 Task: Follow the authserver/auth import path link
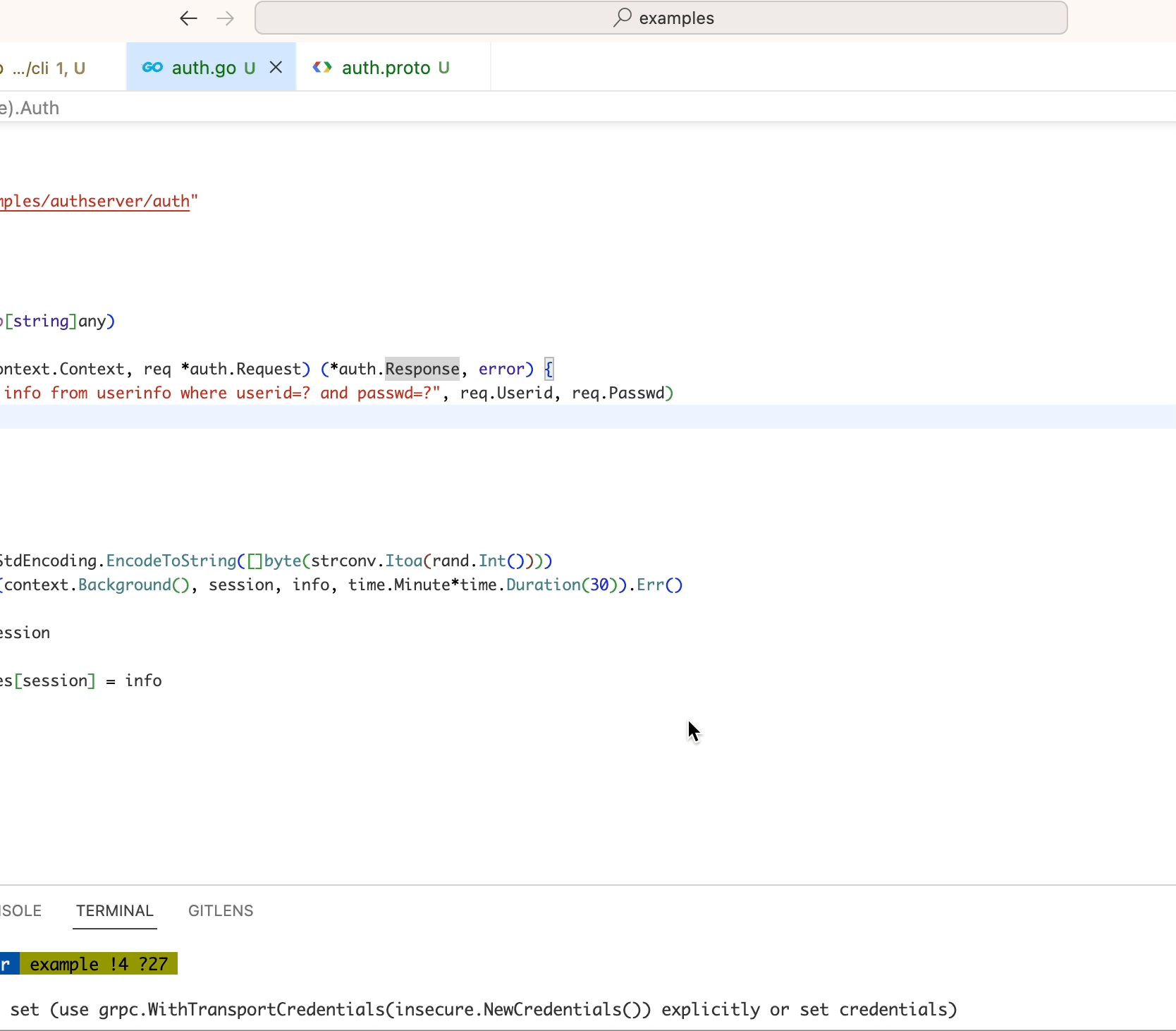pyautogui.click(x=95, y=202)
